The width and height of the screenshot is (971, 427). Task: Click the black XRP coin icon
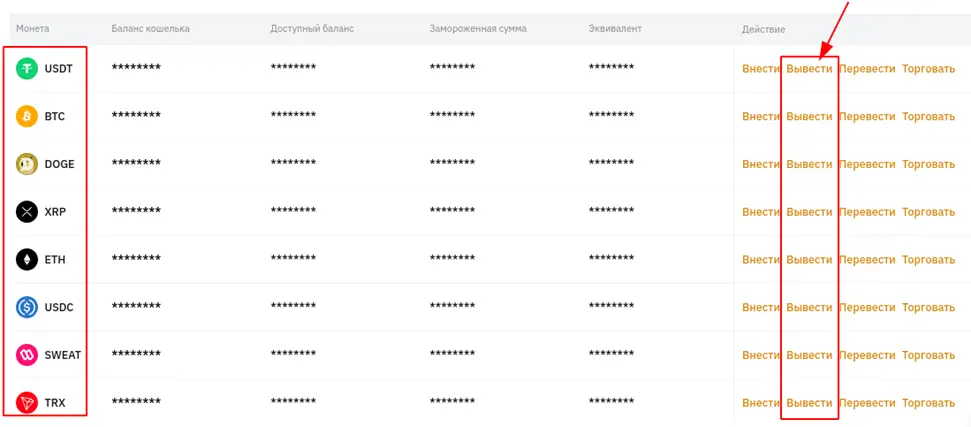(27, 212)
